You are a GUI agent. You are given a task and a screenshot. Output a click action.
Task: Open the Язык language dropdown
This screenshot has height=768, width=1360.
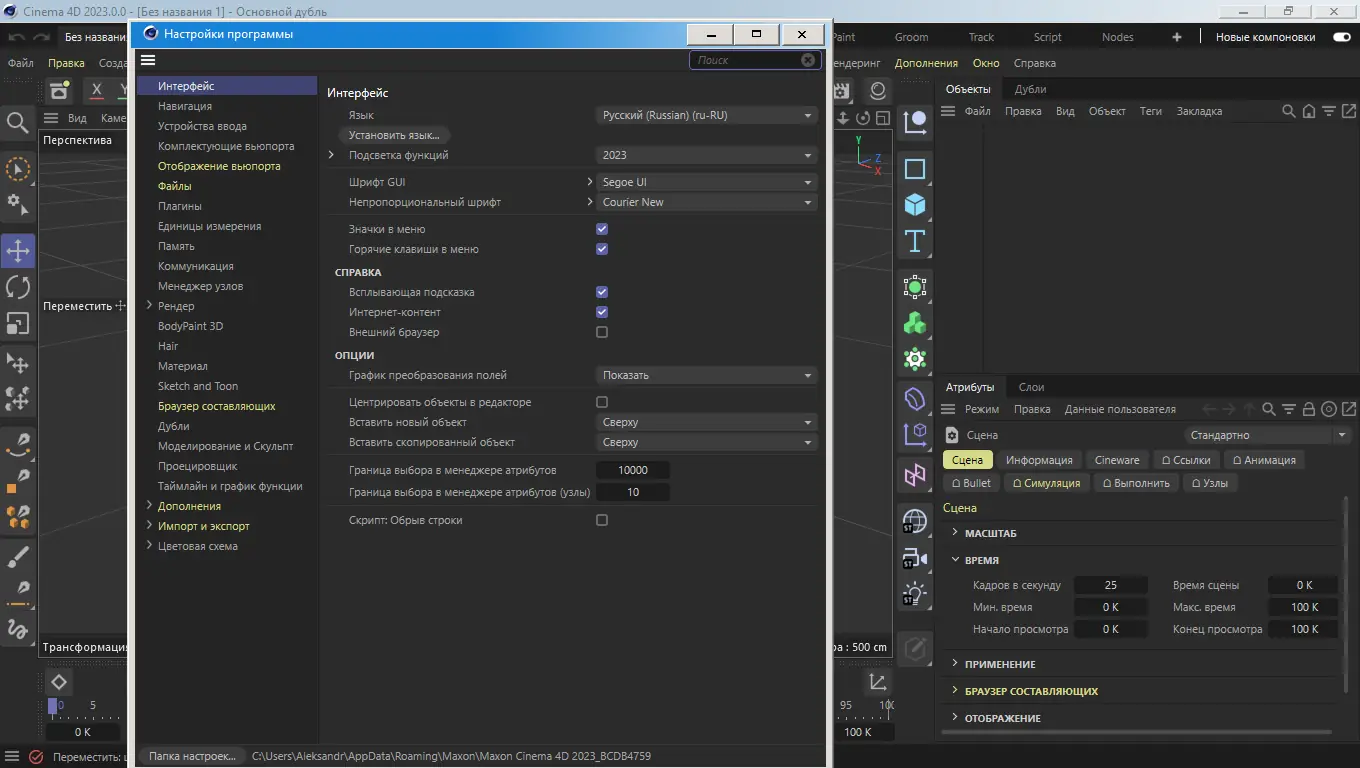coord(707,115)
